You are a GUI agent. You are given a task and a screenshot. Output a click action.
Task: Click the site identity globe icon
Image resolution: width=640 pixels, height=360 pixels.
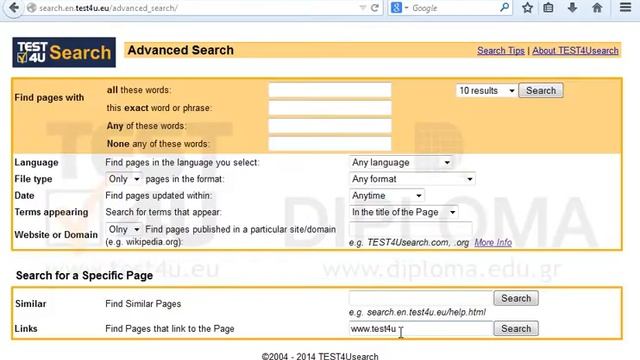pyautogui.click(x=31, y=8)
